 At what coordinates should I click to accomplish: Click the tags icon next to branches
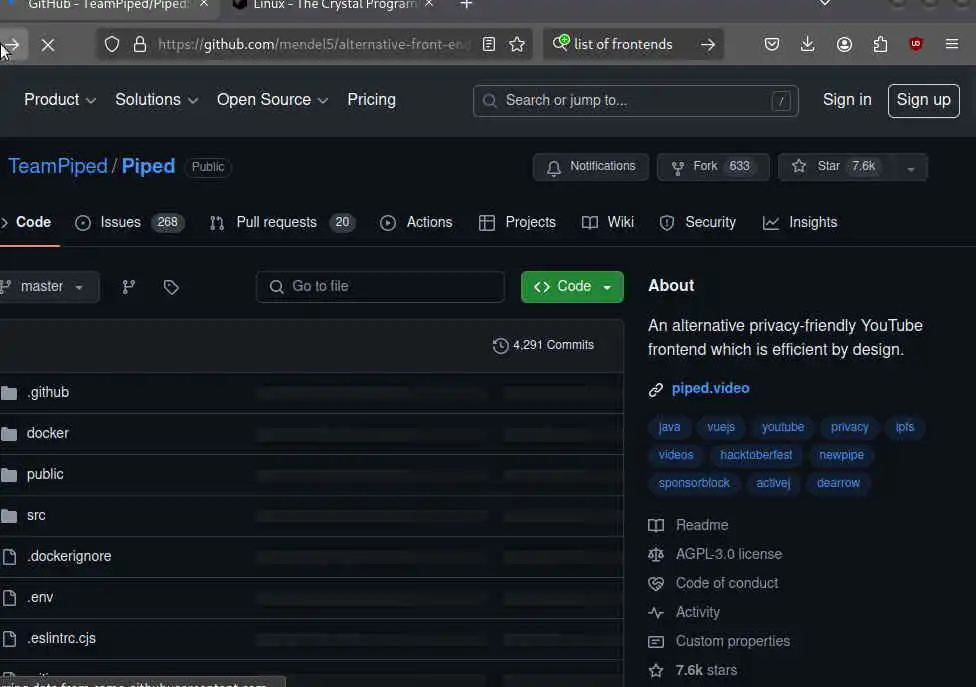171,287
